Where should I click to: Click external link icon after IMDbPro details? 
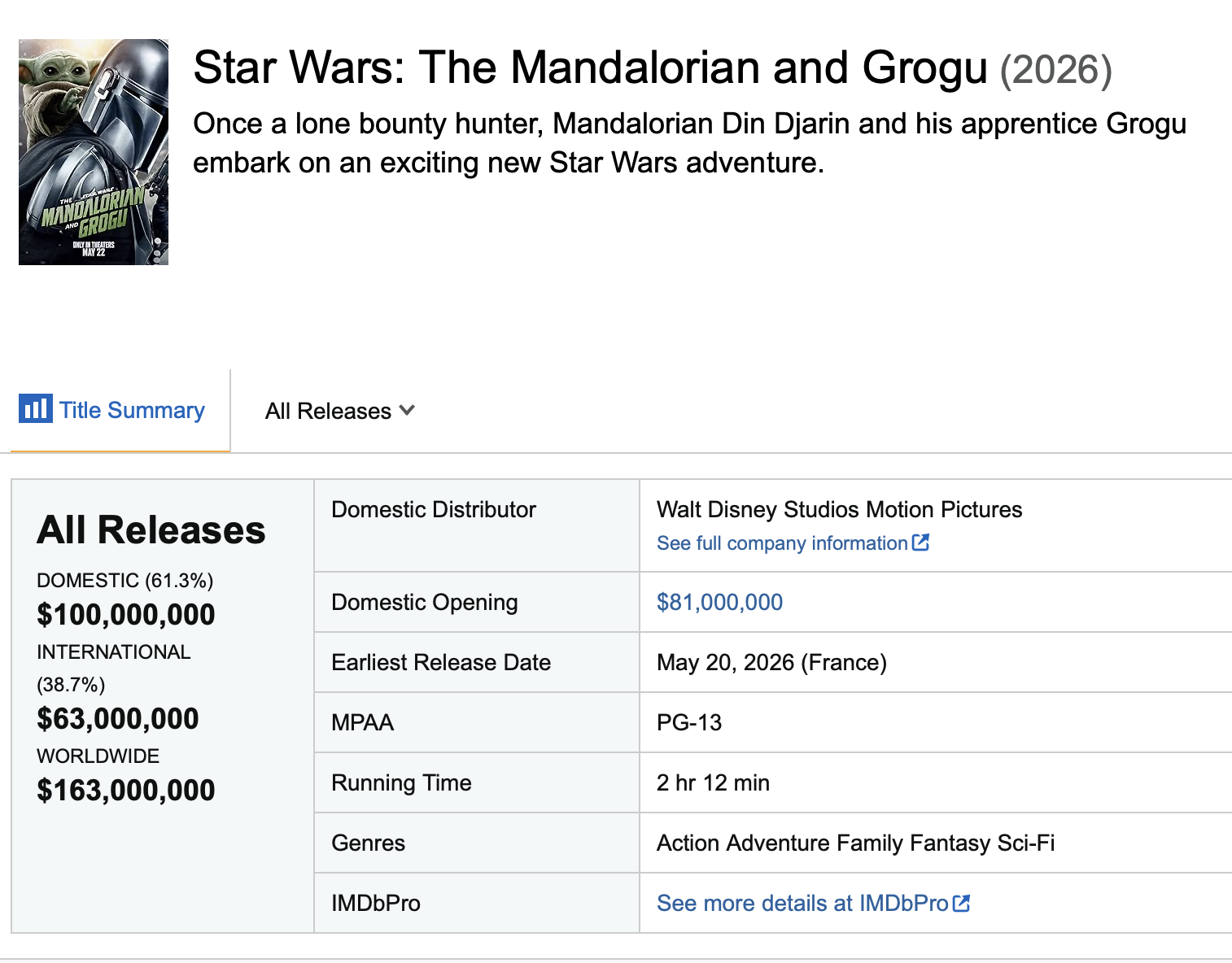coord(961,903)
